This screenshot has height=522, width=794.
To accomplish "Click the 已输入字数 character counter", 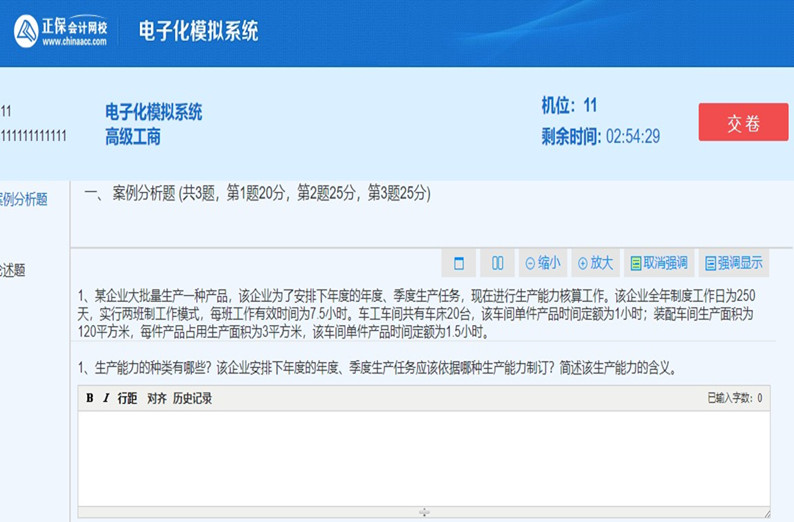I will pos(733,399).
